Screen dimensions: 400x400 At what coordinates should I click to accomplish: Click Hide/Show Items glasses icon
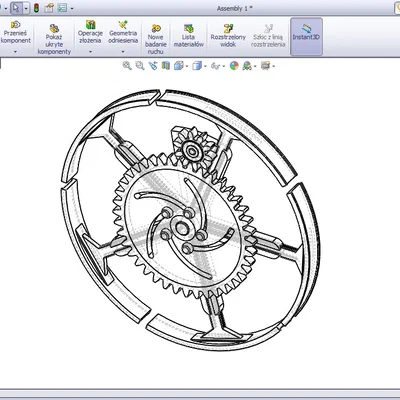pos(215,66)
